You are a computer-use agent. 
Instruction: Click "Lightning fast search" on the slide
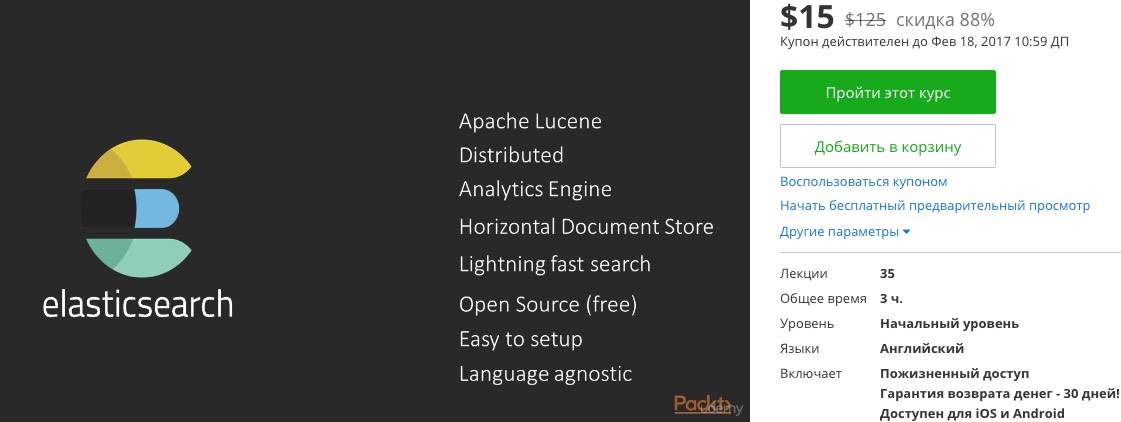[x=554, y=265]
